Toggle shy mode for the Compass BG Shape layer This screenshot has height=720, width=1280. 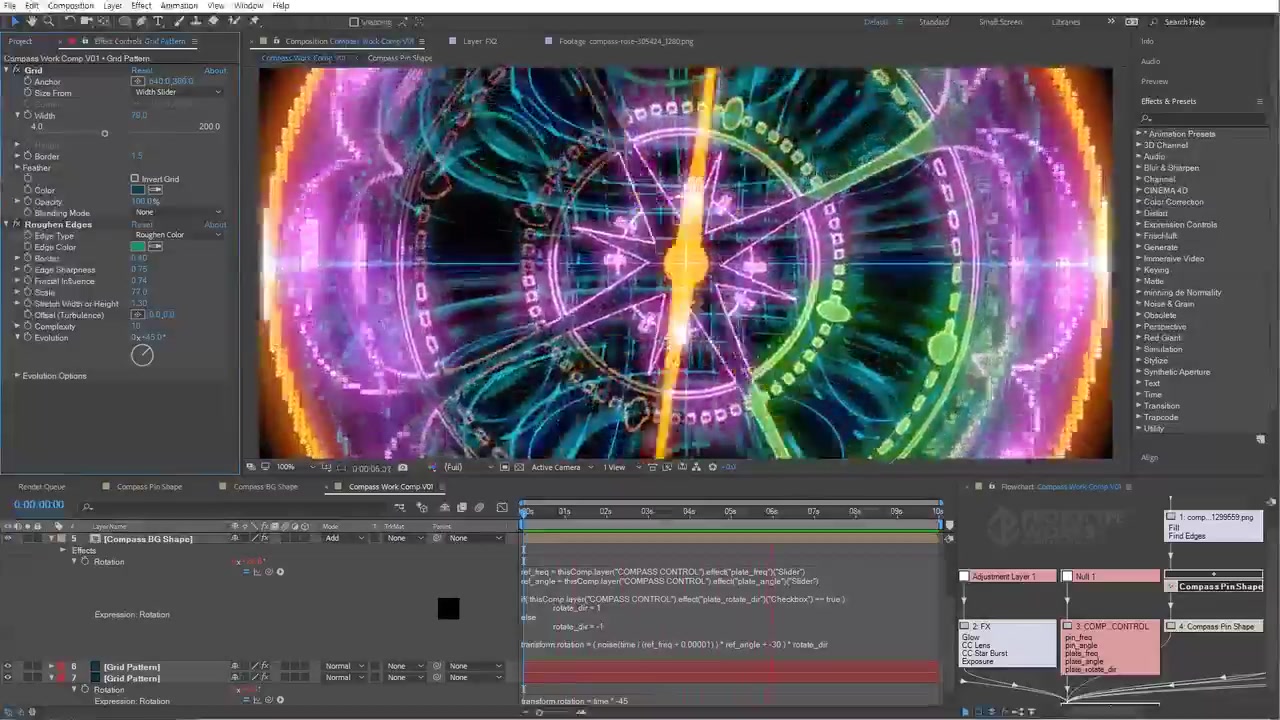pyautogui.click(x=235, y=539)
